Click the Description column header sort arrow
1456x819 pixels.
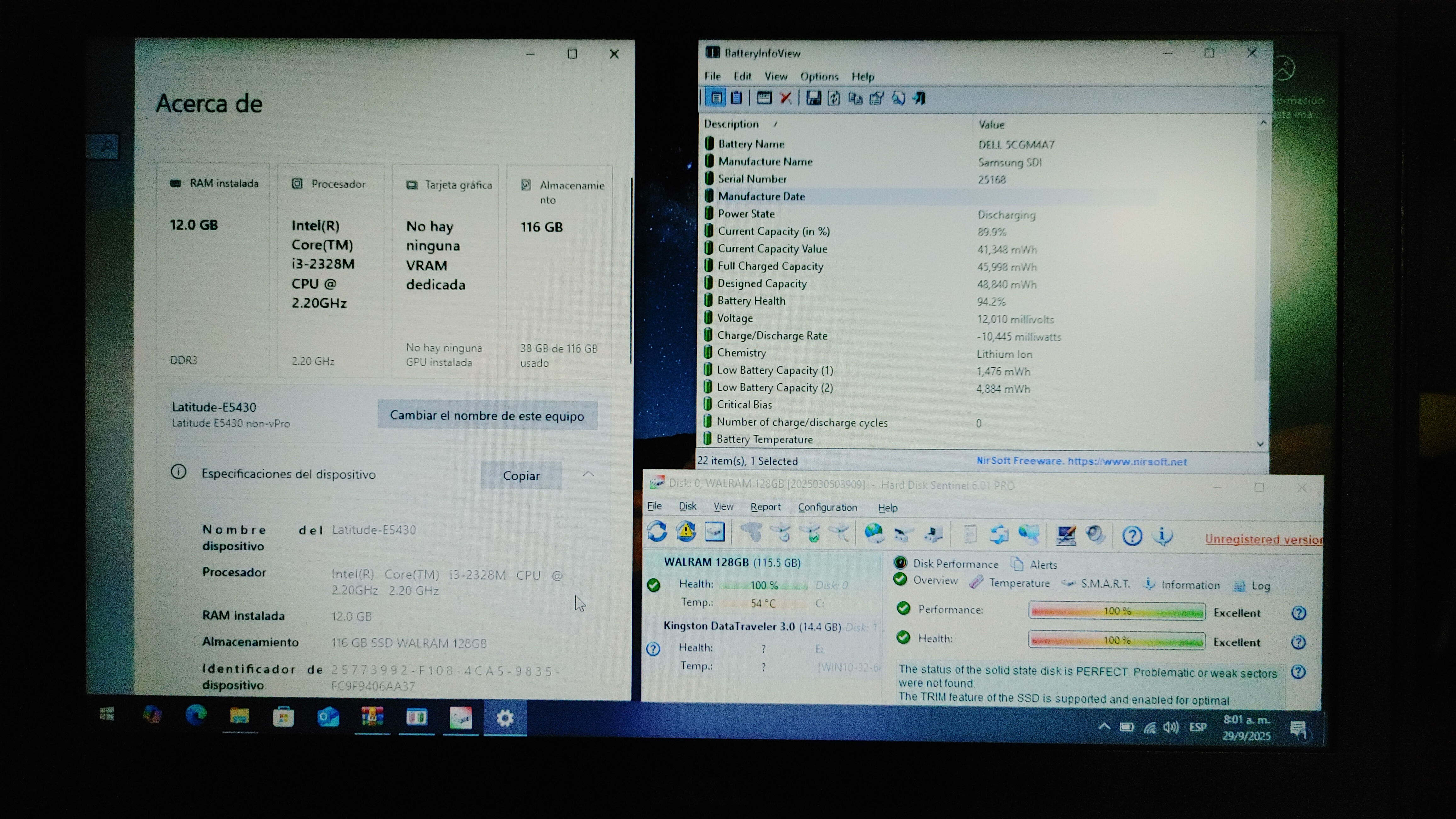click(x=776, y=124)
